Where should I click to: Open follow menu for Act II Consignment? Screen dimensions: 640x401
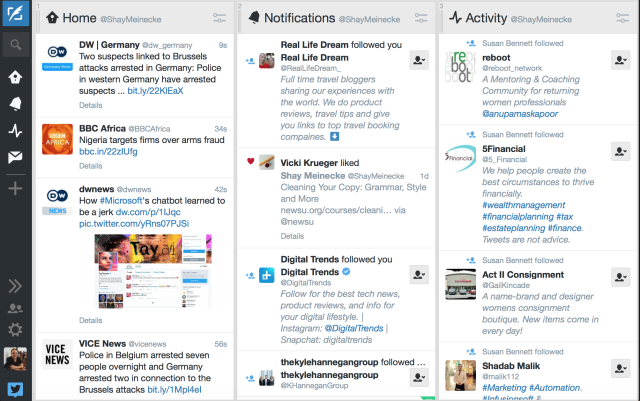pos(621,277)
